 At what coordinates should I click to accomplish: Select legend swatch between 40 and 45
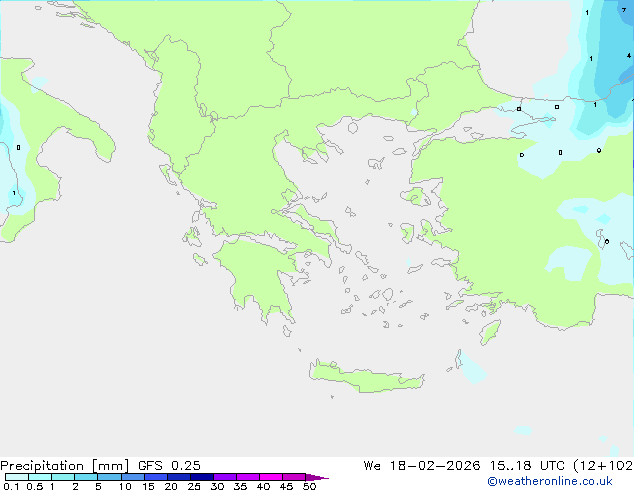(x=271, y=477)
